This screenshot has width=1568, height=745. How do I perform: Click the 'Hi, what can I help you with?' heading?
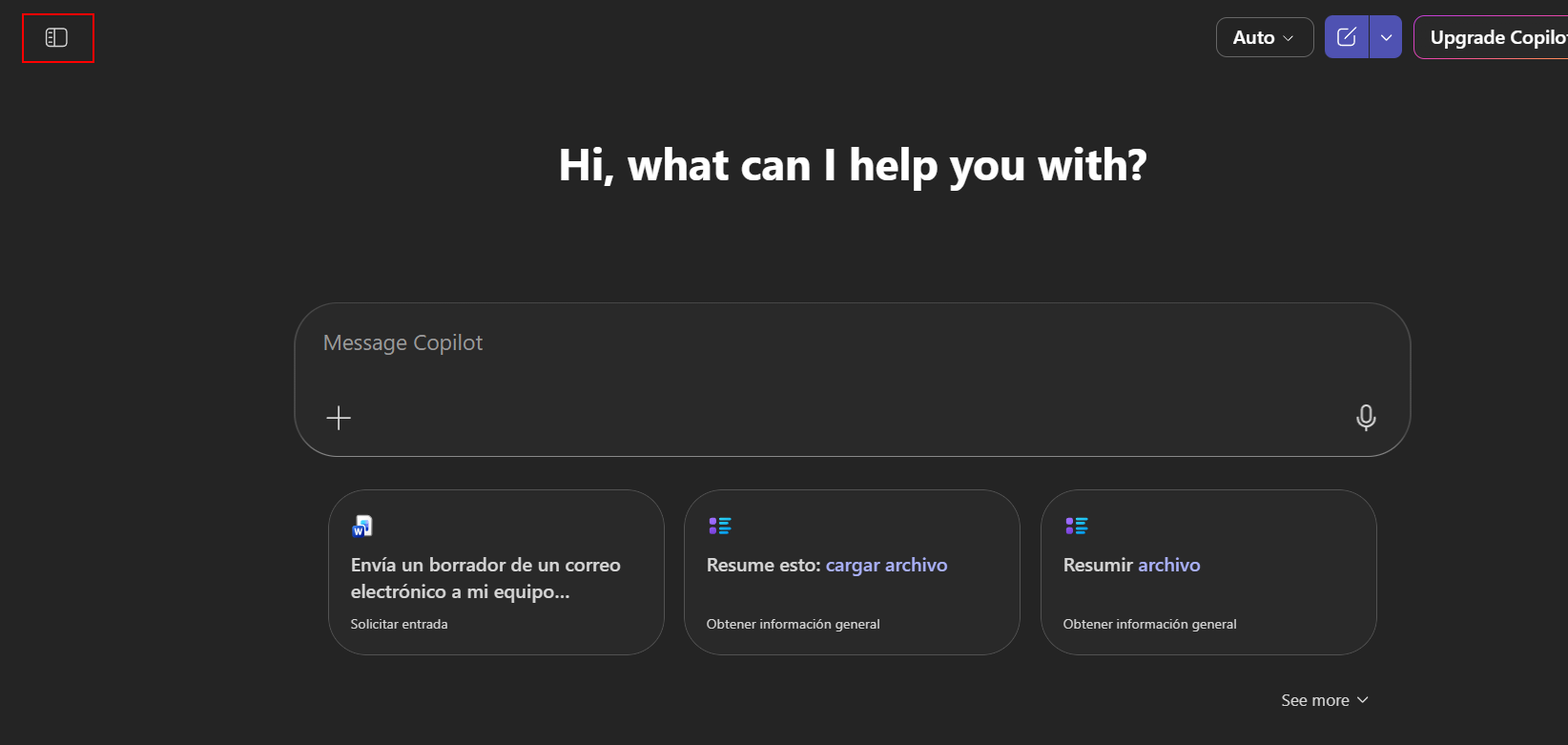(853, 165)
